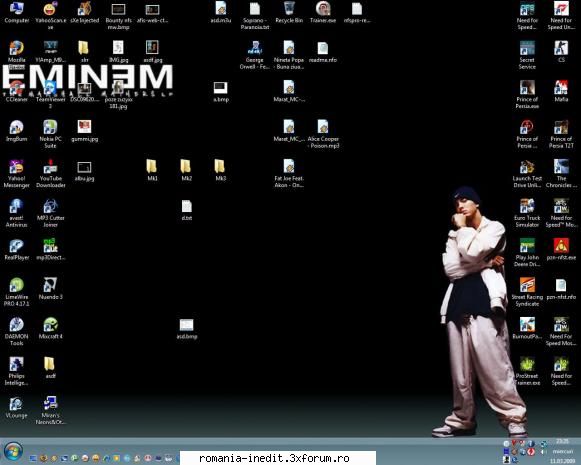
Task: Select the sXe Injected shortcut
Action: click(84, 12)
